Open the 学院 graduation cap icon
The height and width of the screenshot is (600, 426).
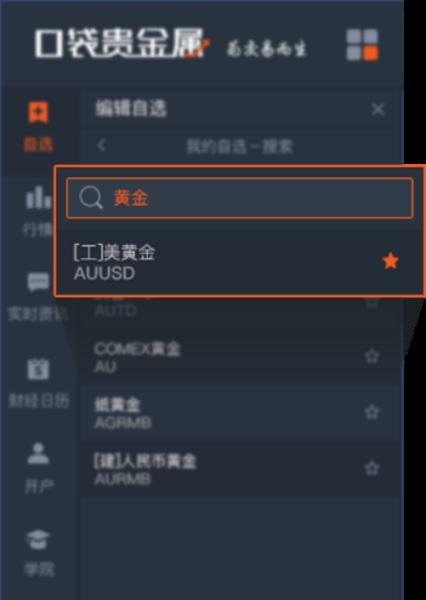(x=38, y=539)
